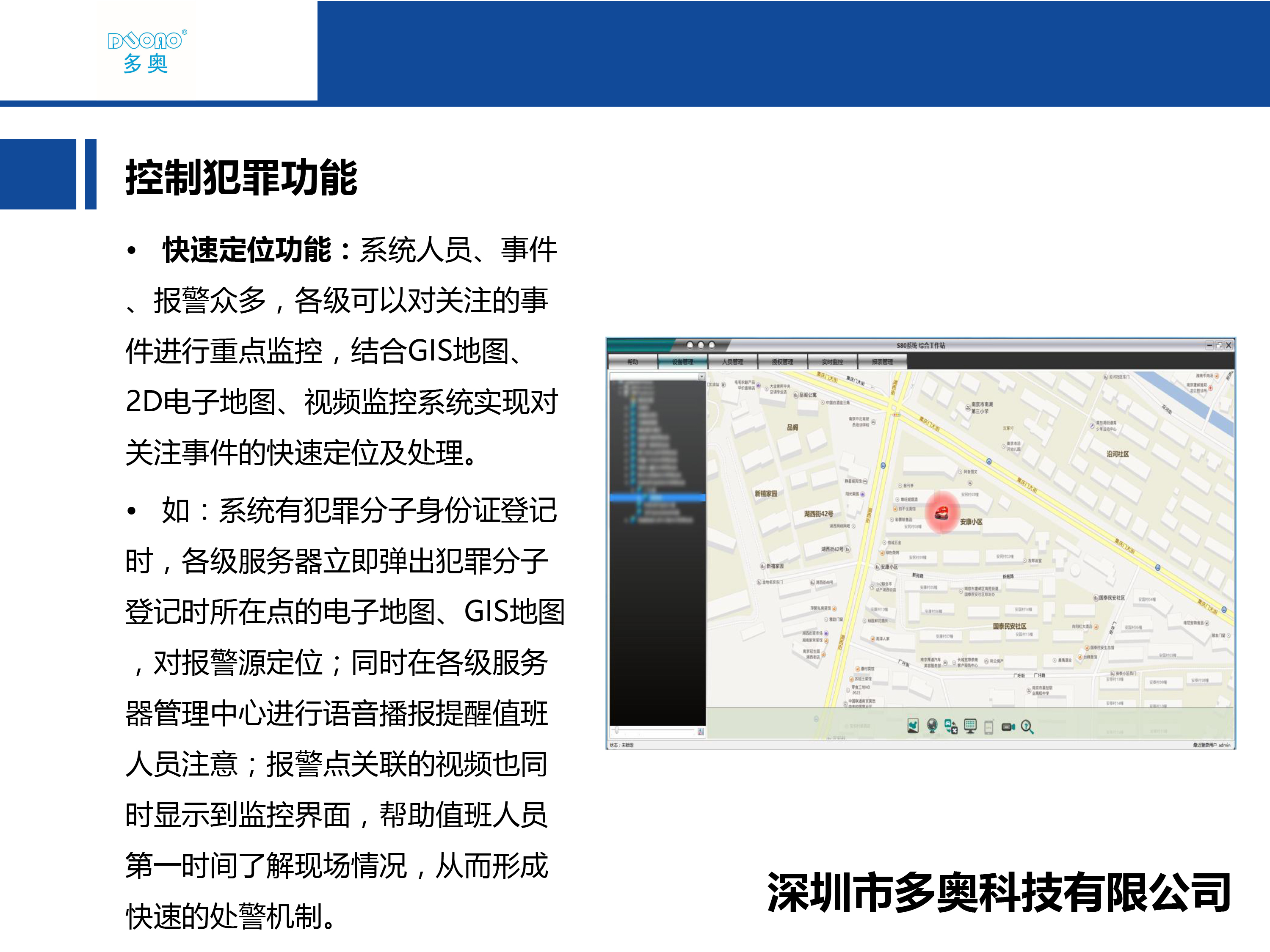Click the 最近登录用户 admin status text
Image resolution: width=1270 pixels, height=952 pixels.
tap(1212, 745)
